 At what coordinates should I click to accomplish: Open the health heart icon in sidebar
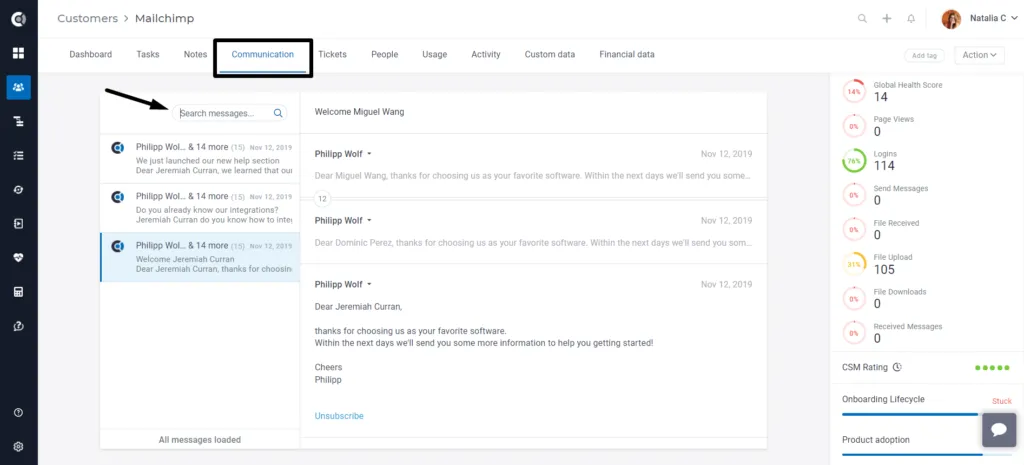18,257
